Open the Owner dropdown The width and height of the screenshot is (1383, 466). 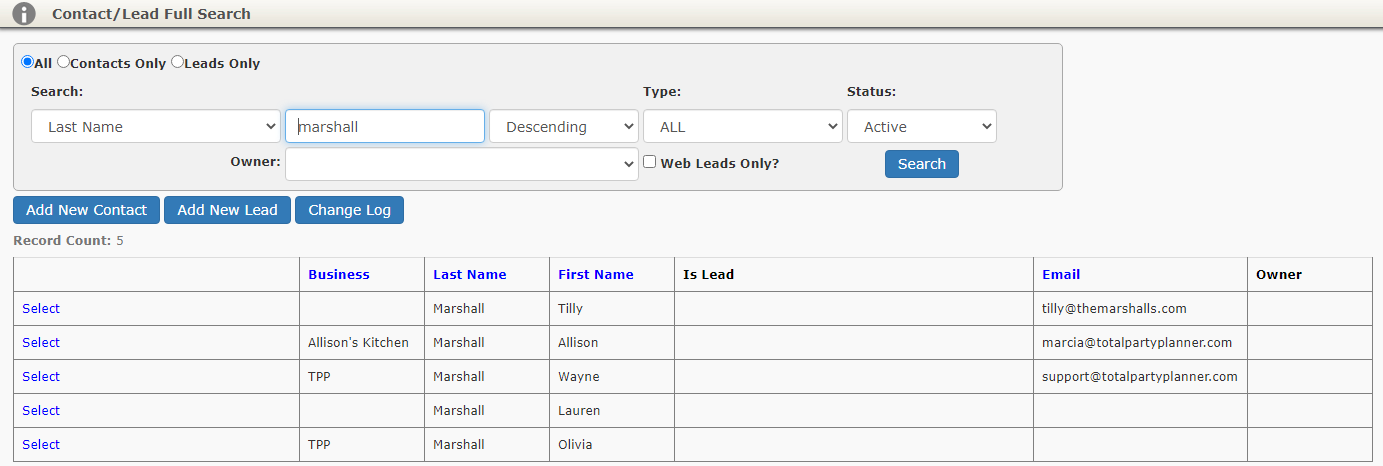click(462, 164)
